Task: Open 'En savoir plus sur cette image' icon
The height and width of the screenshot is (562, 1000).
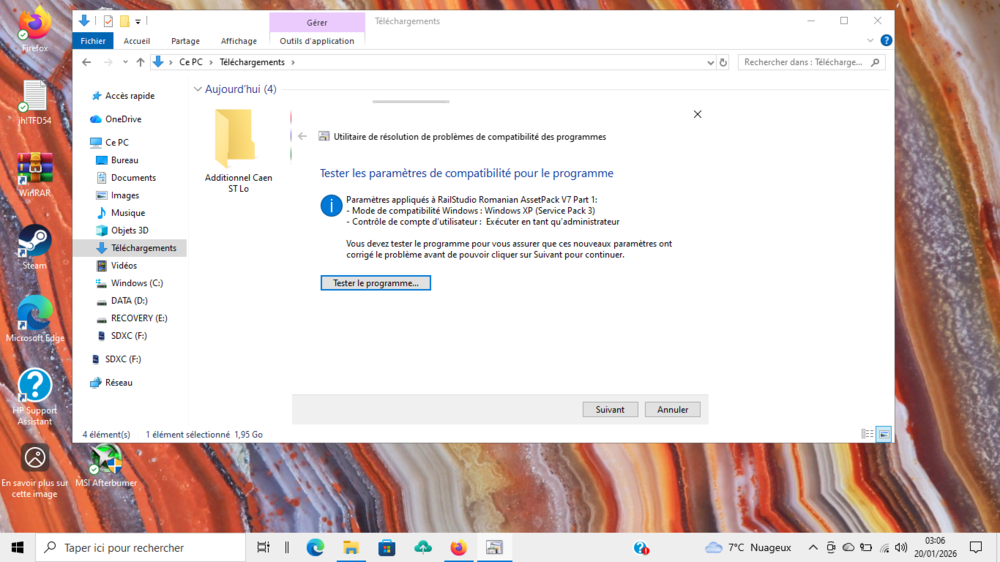Action: (34, 471)
